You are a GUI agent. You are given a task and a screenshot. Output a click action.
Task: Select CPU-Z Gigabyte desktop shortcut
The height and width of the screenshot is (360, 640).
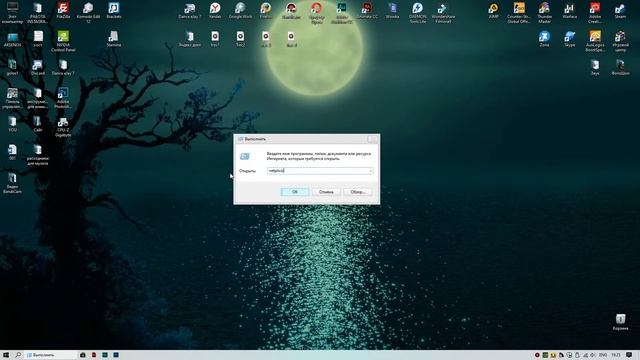coord(63,127)
